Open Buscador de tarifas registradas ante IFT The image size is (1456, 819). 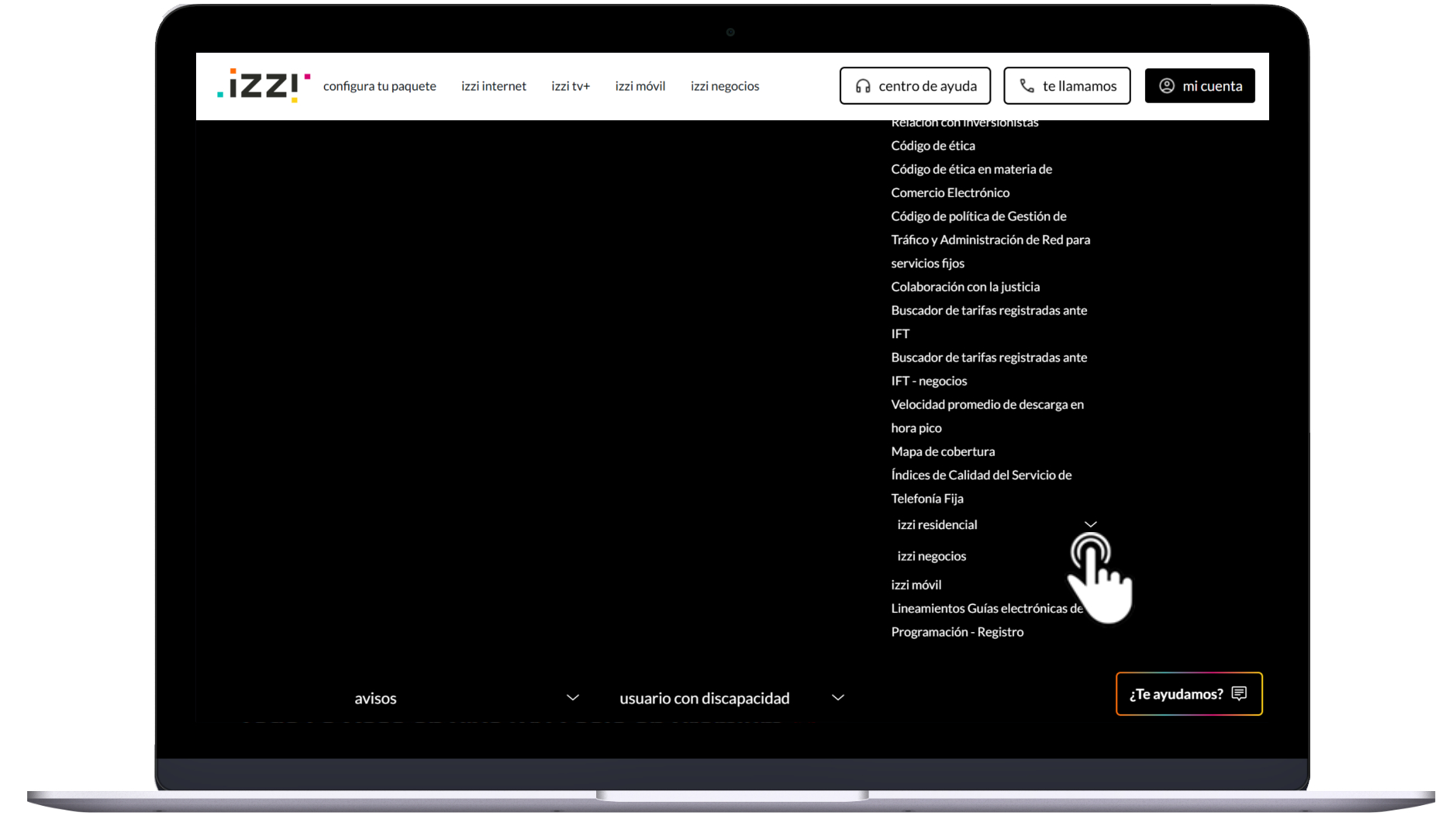point(988,322)
